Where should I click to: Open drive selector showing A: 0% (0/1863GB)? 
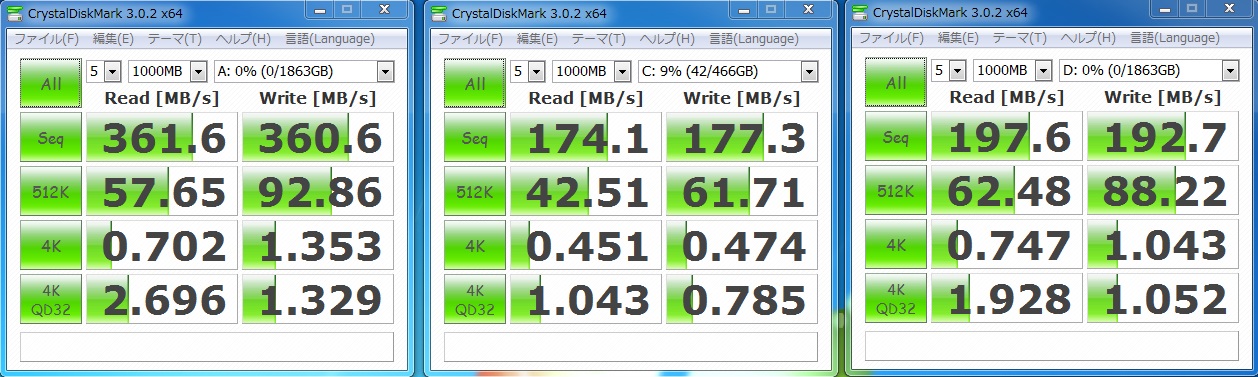tap(304, 72)
